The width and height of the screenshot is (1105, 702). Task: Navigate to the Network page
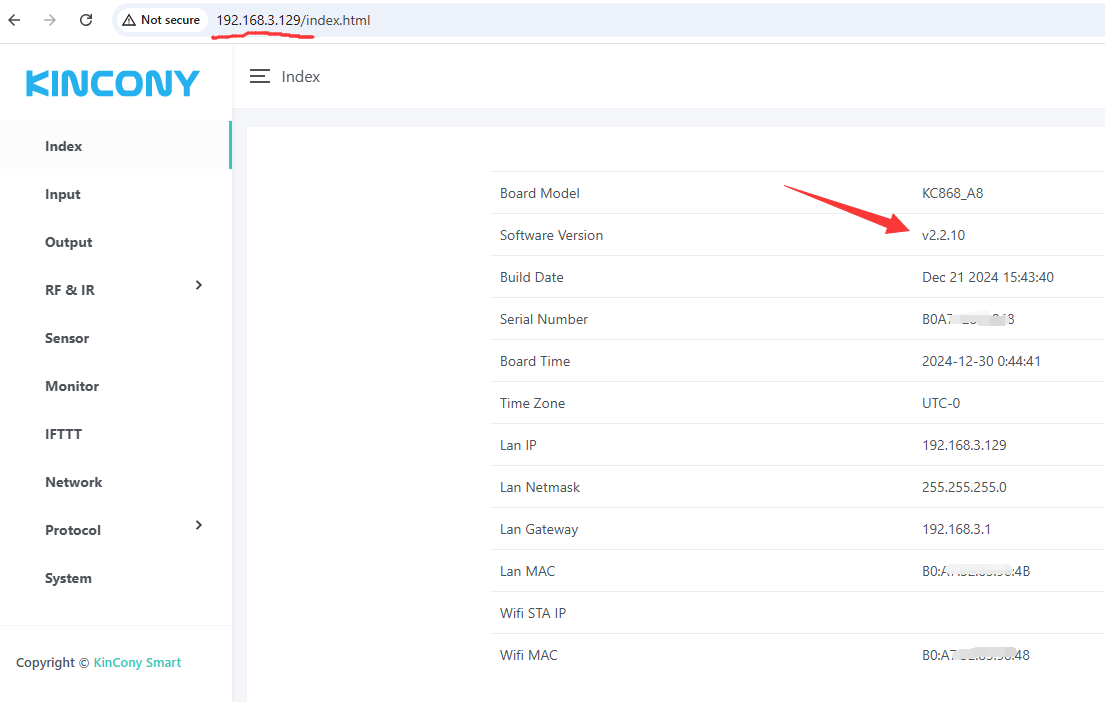pos(74,482)
